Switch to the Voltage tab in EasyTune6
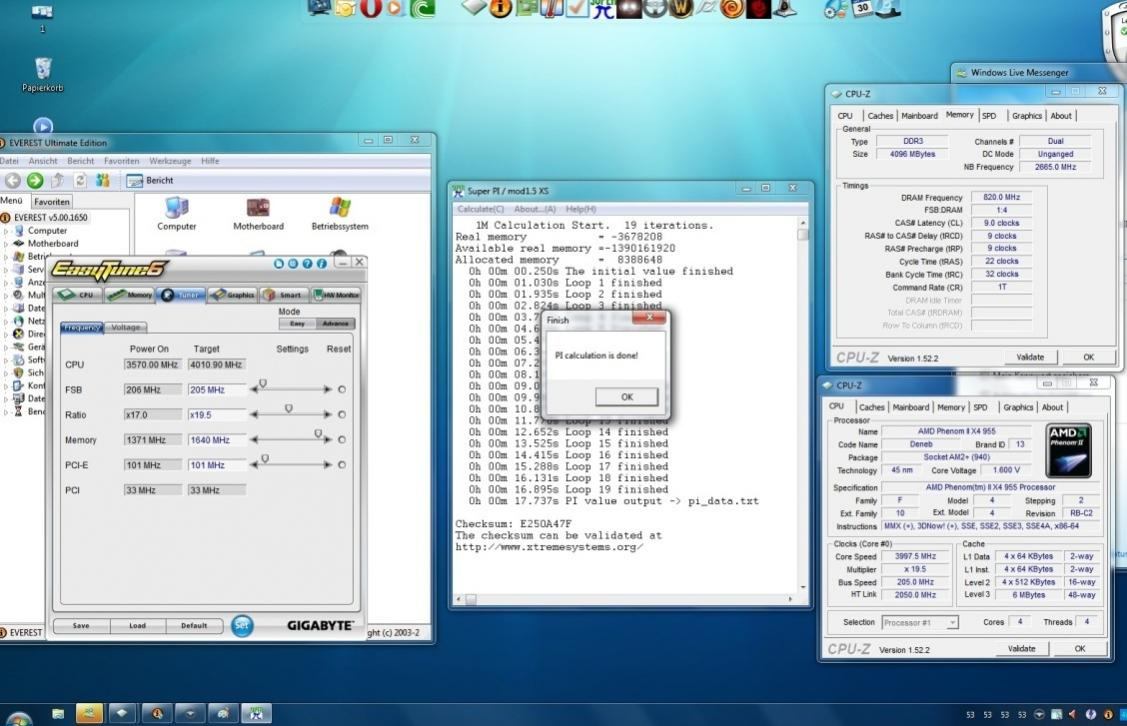This screenshot has width=1127, height=726. point(126,327)
